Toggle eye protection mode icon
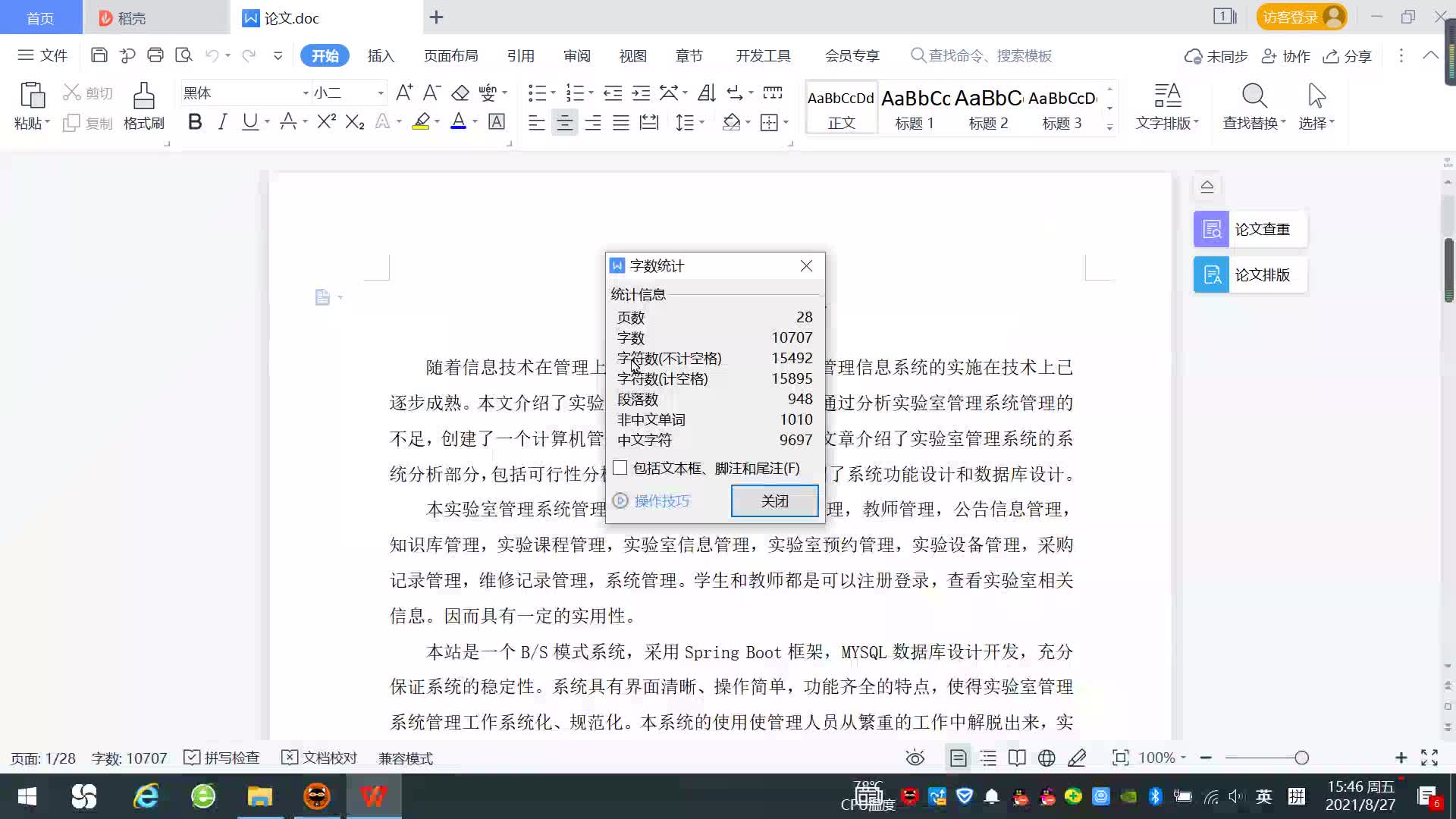Image resolution: width=1456 pixels, height=819 pixels. [915, 758]
